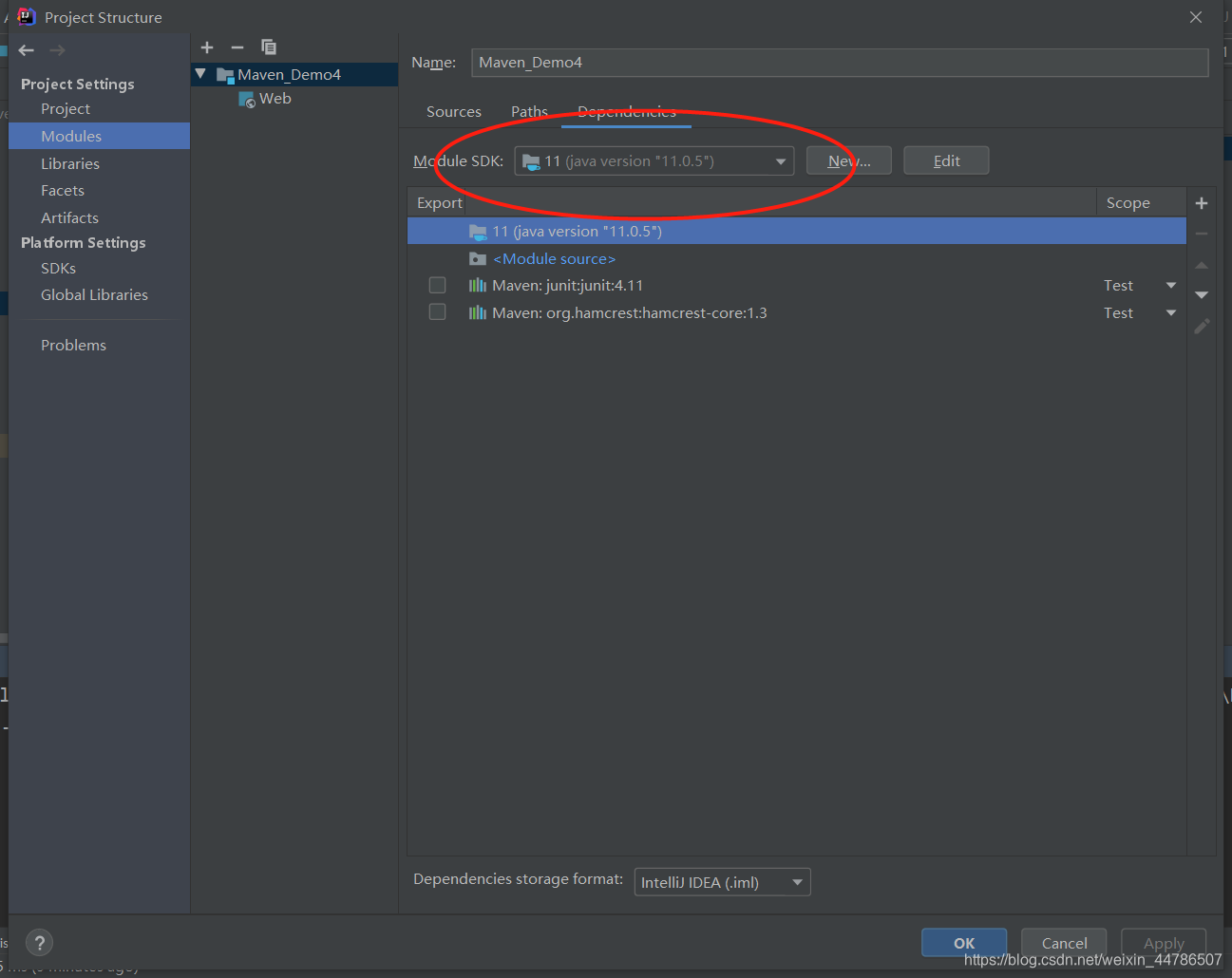The image size is (1232, 978).
Task: Click the hamcrest-core library bars icon
Action: (478, 312)
